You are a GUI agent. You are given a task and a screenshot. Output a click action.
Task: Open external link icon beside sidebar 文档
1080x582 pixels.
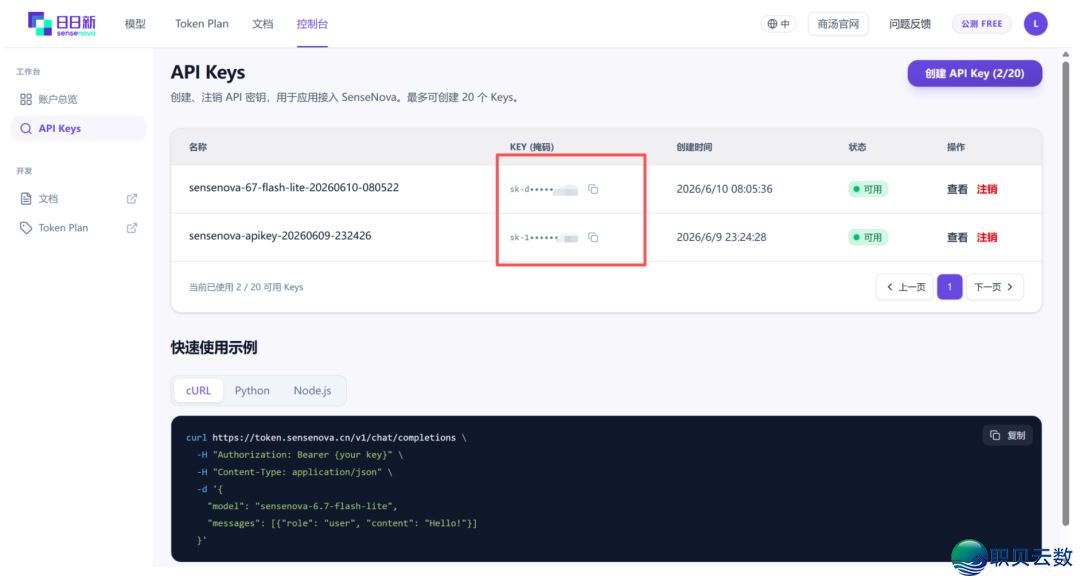132,198
